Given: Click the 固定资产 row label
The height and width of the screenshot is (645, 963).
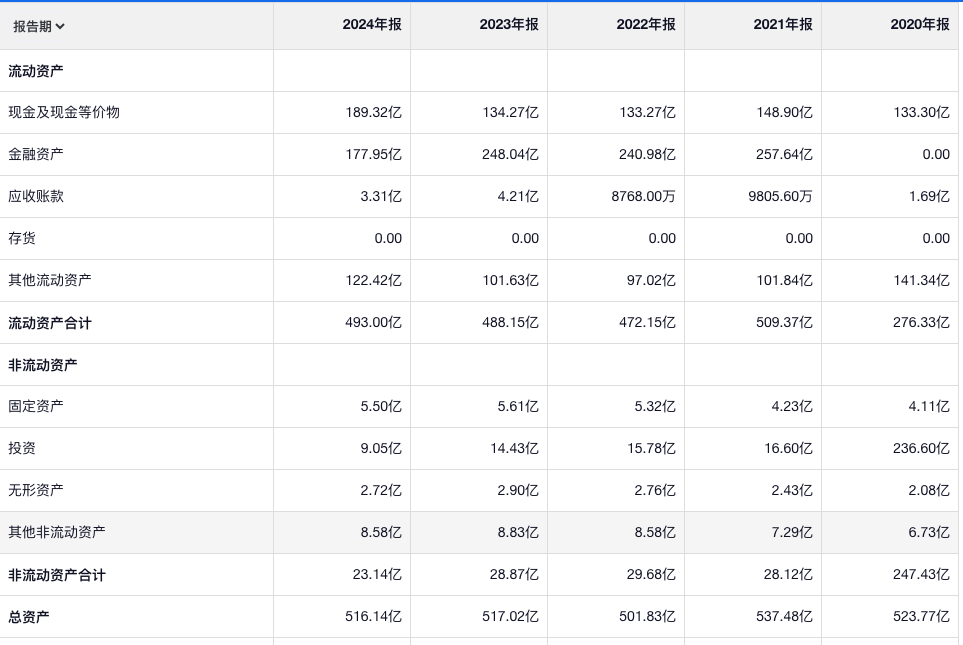Looking at the screenshot, I should tap(36, 406).
